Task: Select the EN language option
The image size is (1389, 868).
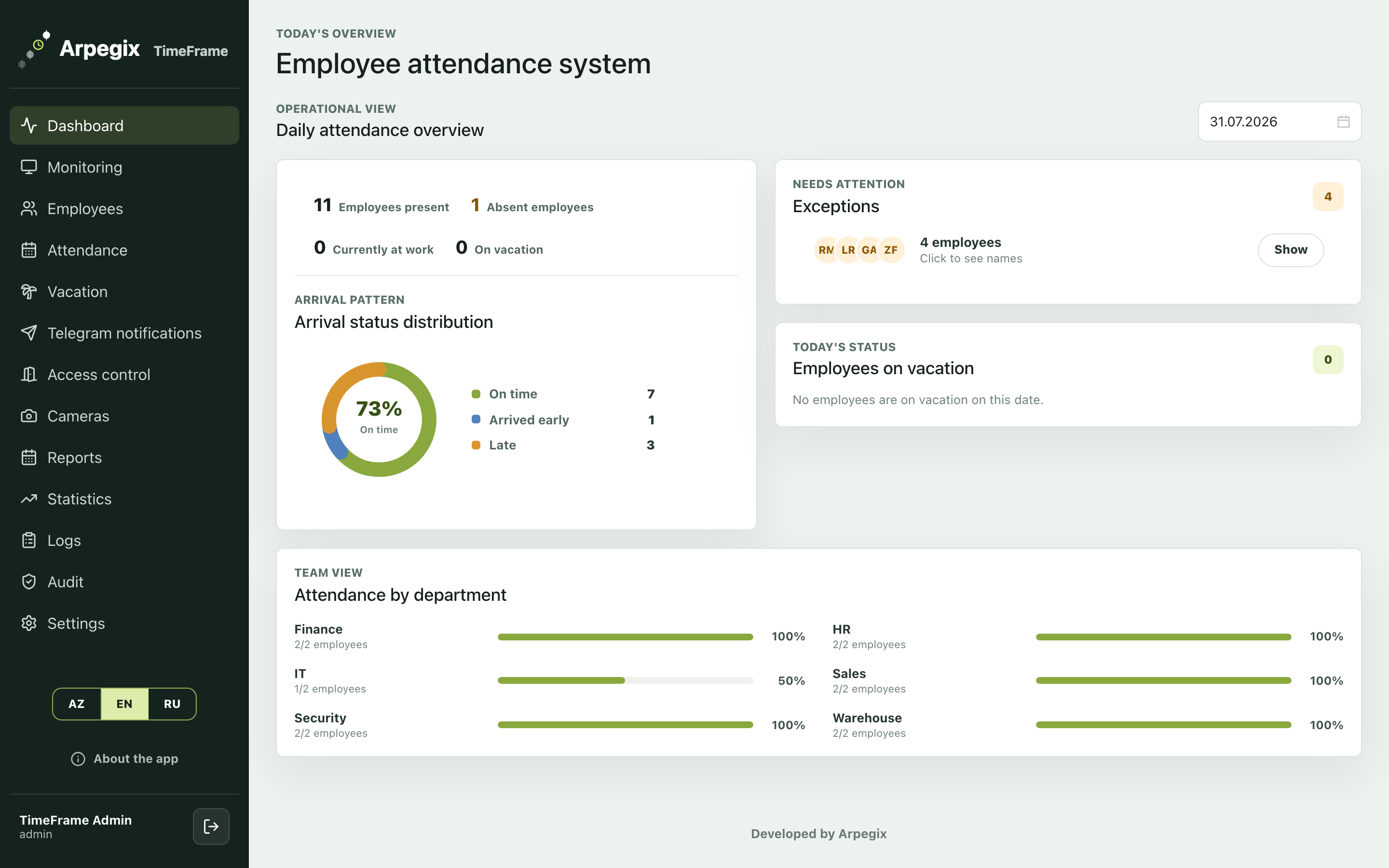Action: coord(124,704)
